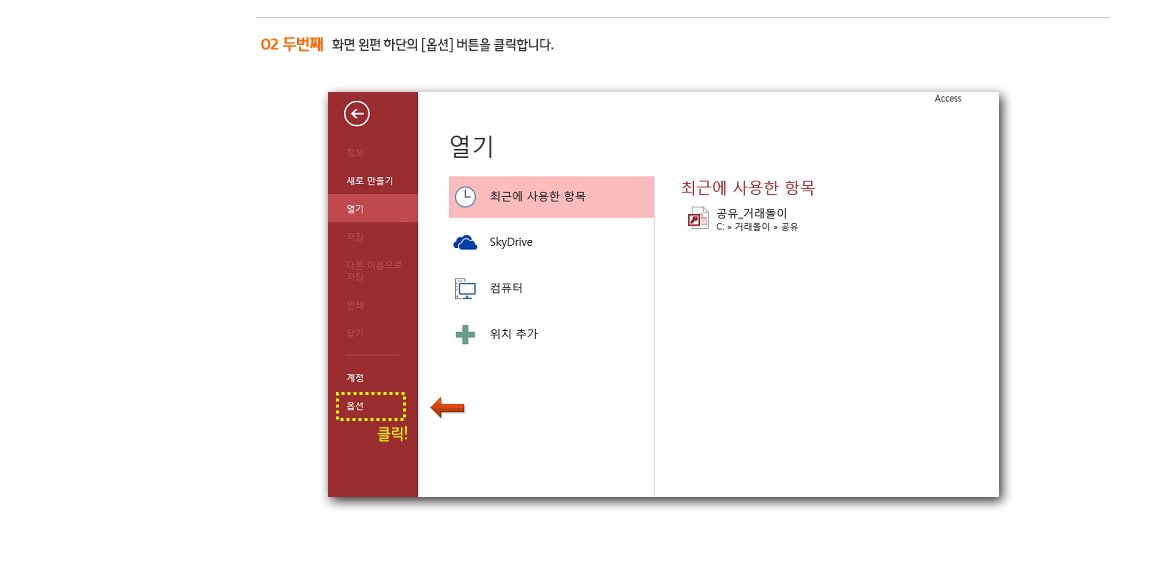Image resolution: width=1150 pixels, height=587 pixels.
Task: Click the clock icon beside 최근에 사용한 항목
Action: pyautogui.click(x=465, y=197)
